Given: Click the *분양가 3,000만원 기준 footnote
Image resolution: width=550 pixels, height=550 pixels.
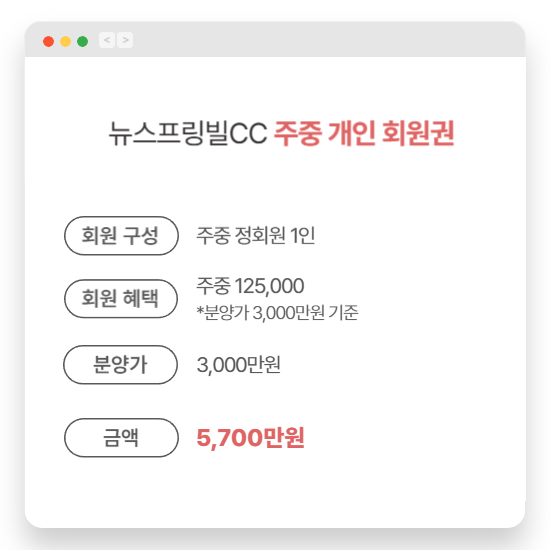Looking at the screenshot, I should pyautogui.click(x=277, y=313).
